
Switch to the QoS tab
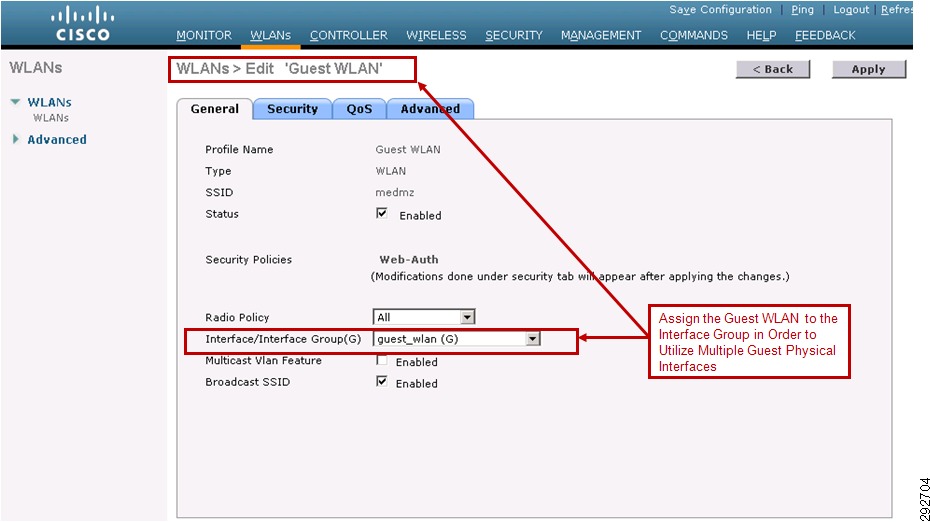tap(359, 109)
